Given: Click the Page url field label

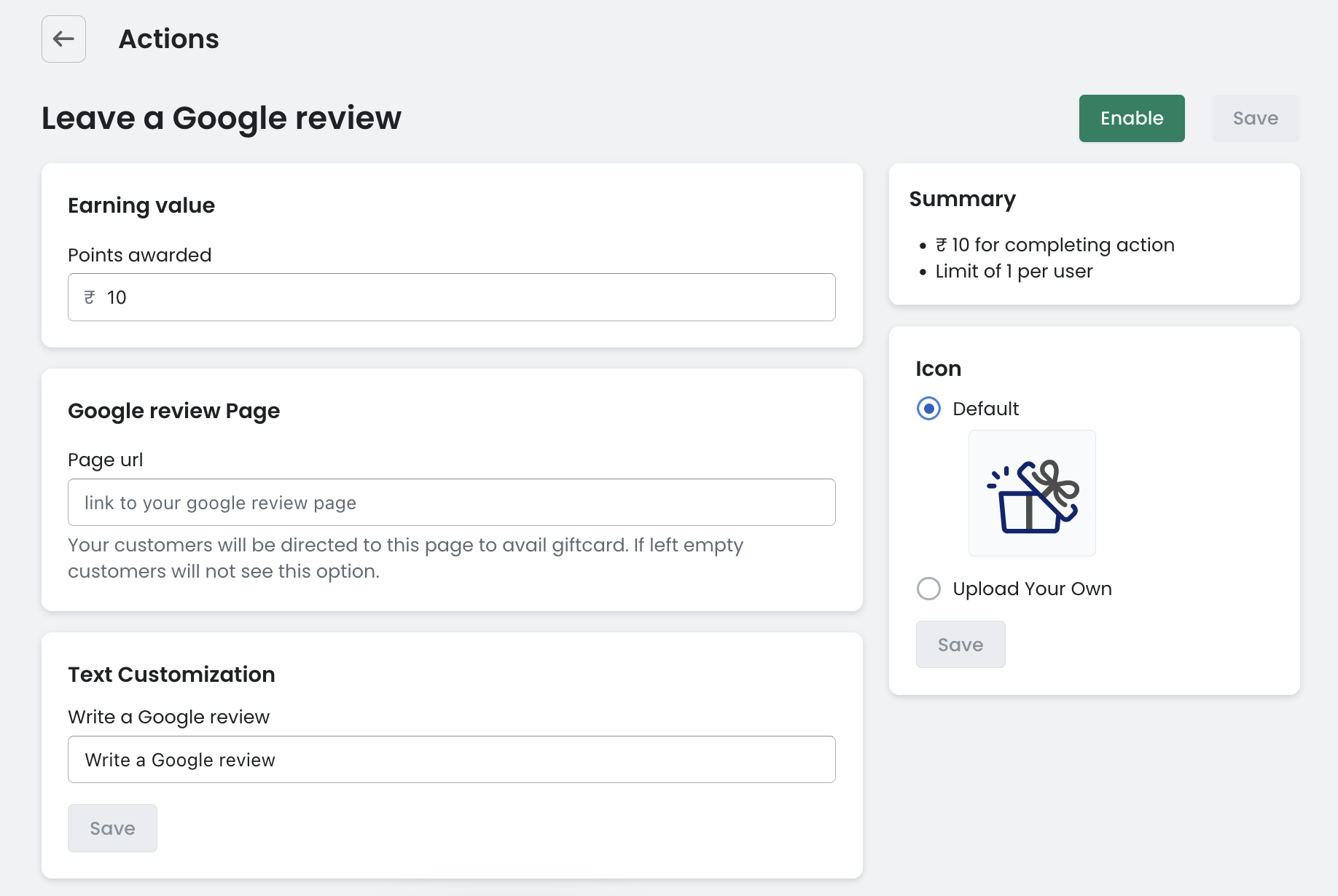Looking at the screenshot, I should click(x=105, y=460).
